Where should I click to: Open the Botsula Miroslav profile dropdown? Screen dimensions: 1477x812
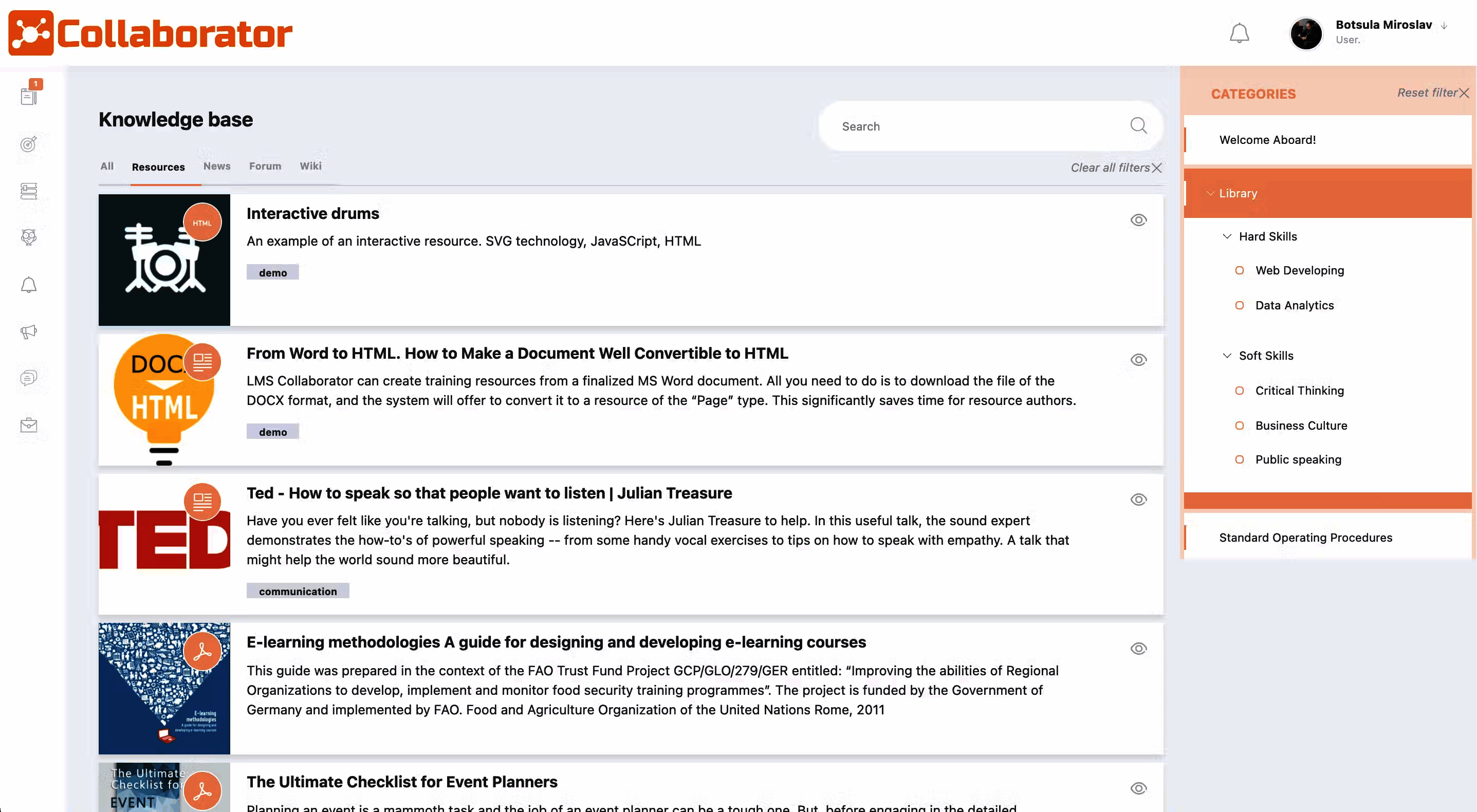click(1383, 25)
